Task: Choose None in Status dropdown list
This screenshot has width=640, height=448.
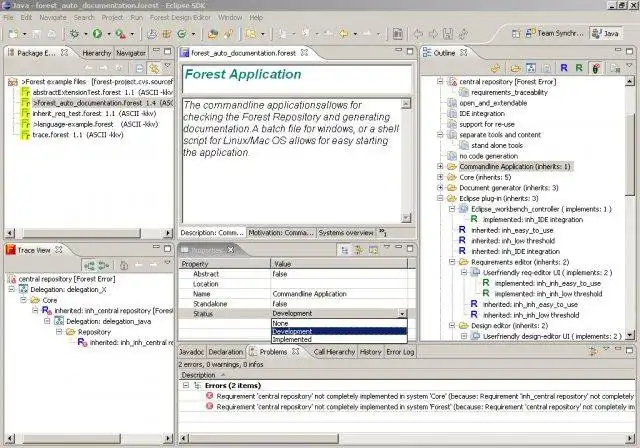Action: [339, 323]
